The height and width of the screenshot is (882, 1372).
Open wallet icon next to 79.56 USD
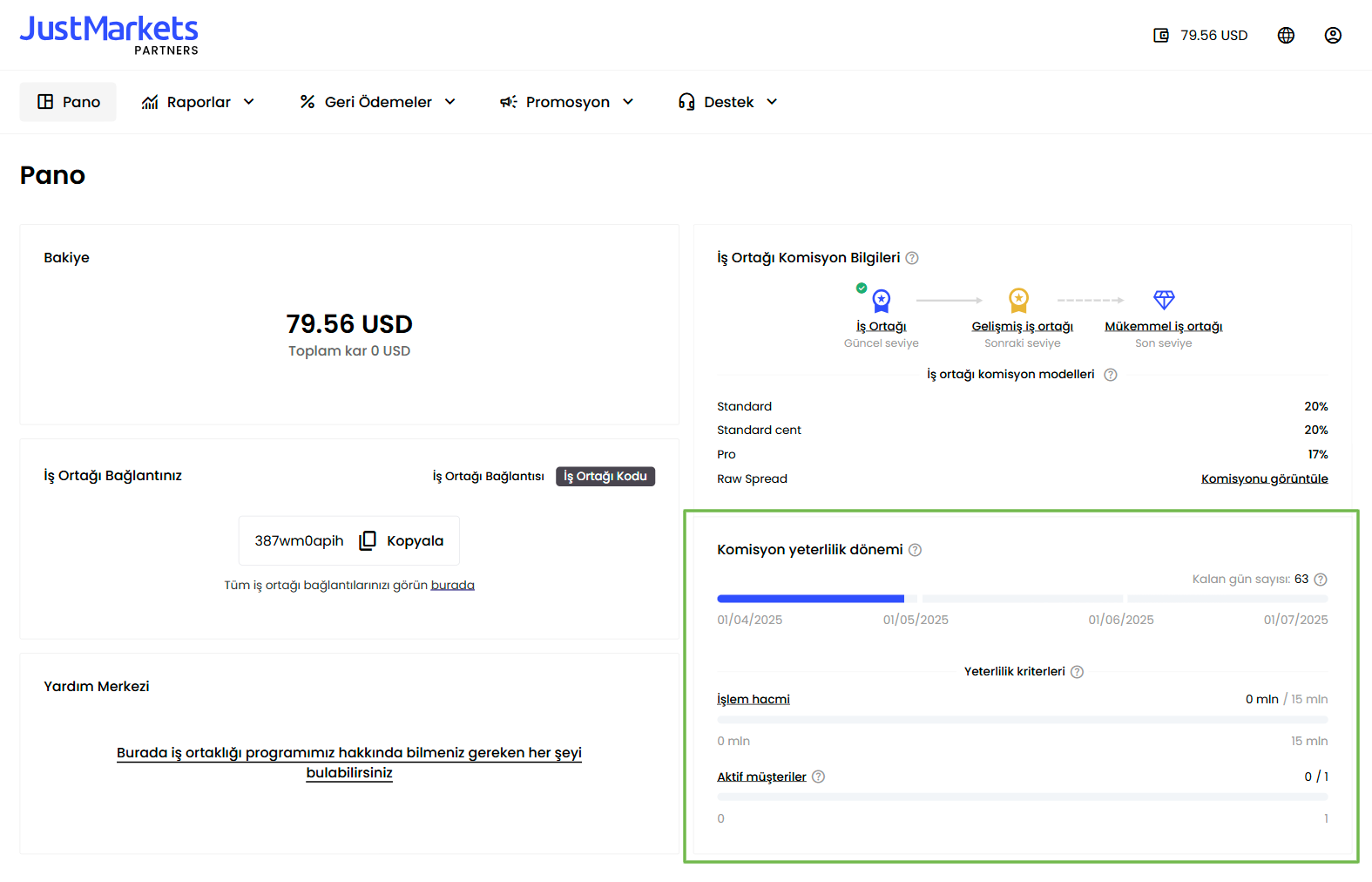1161,36
